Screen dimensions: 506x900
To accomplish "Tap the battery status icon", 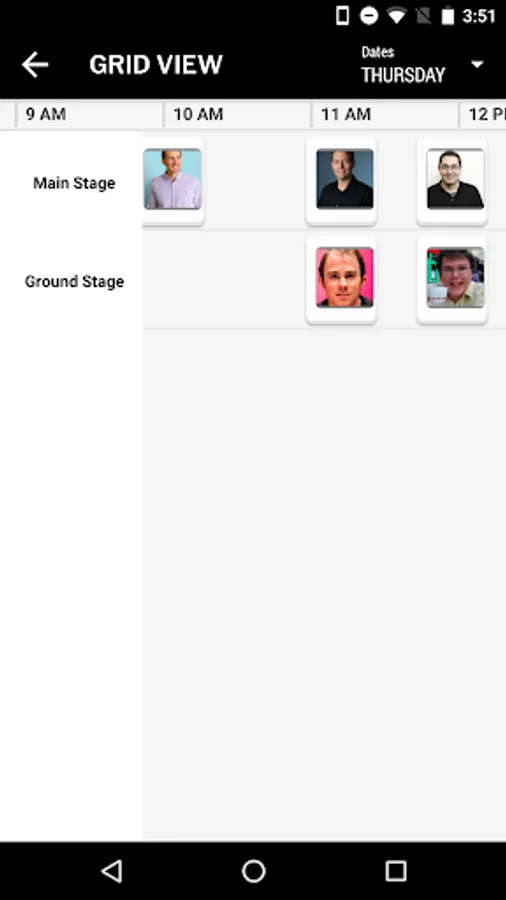I will coord(447,15).
